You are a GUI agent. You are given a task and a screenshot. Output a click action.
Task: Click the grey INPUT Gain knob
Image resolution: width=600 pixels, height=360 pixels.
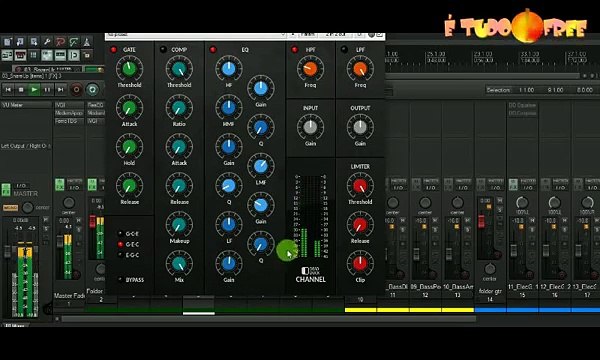pos(310,127)
